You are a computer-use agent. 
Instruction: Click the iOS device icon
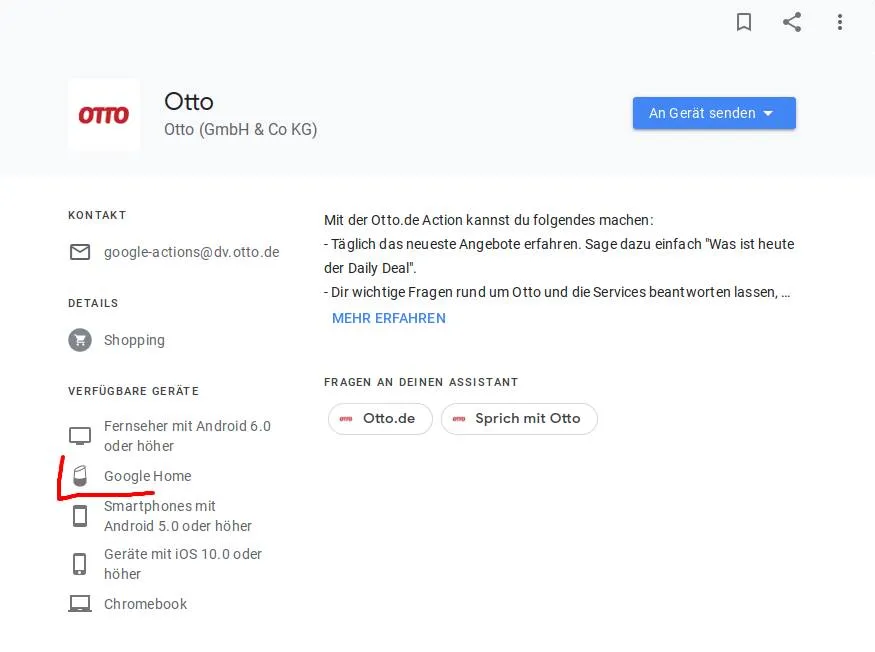tap(80, 564)
